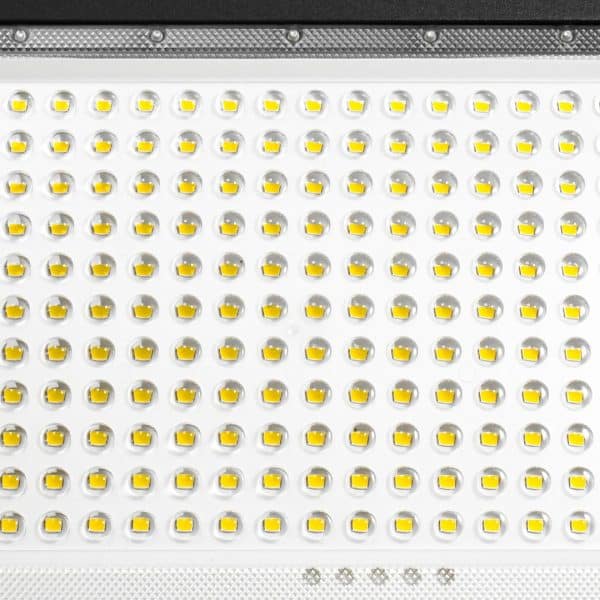The height and width of the screenshot is (600, 600).
Task: Select the first LED in the top row
Action: tap(19, 103)
